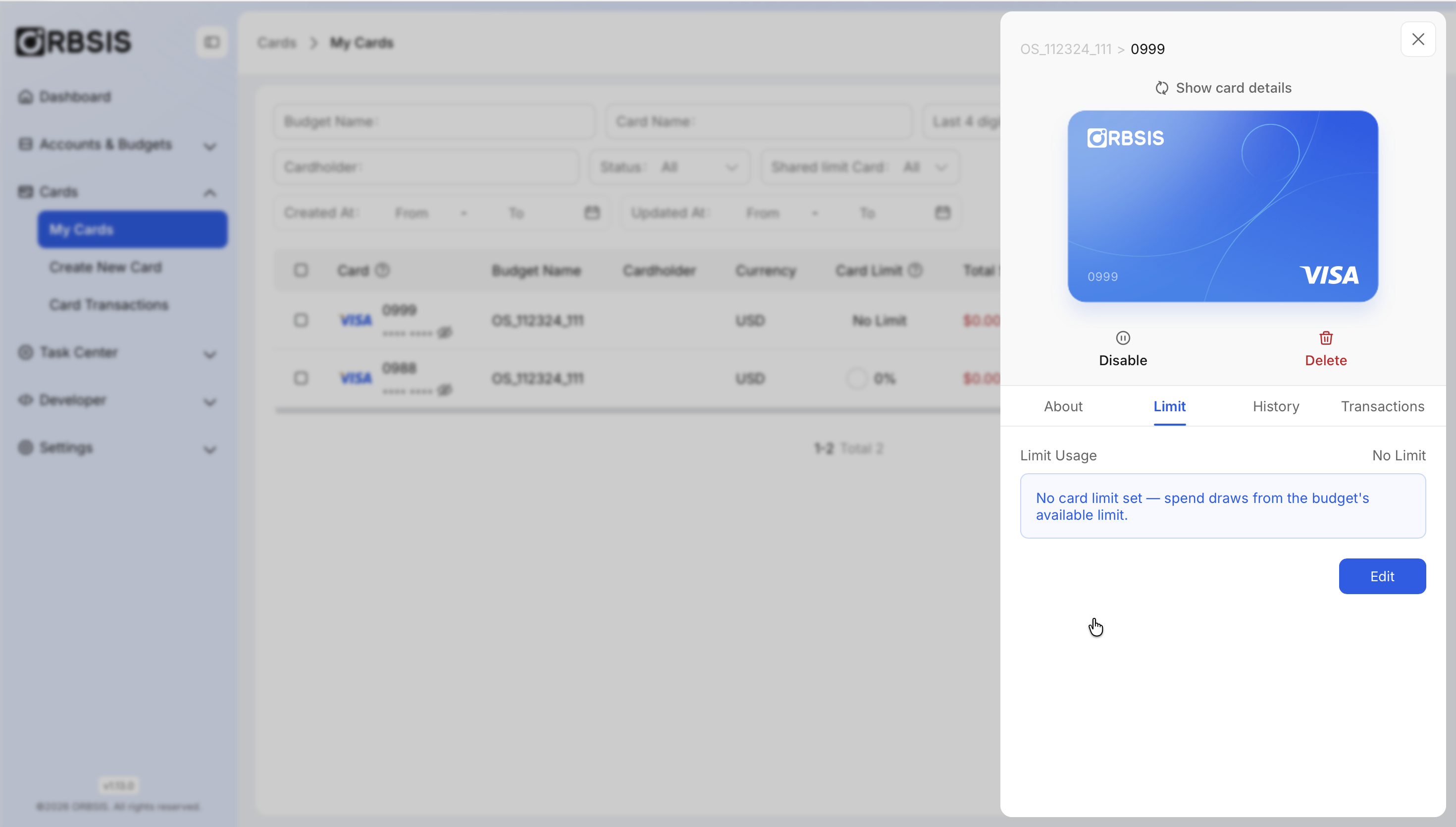The image size is (1456, 827).
Task: Click the ORBSIS logo in sidebar
Action: click(x=73, y=42)
